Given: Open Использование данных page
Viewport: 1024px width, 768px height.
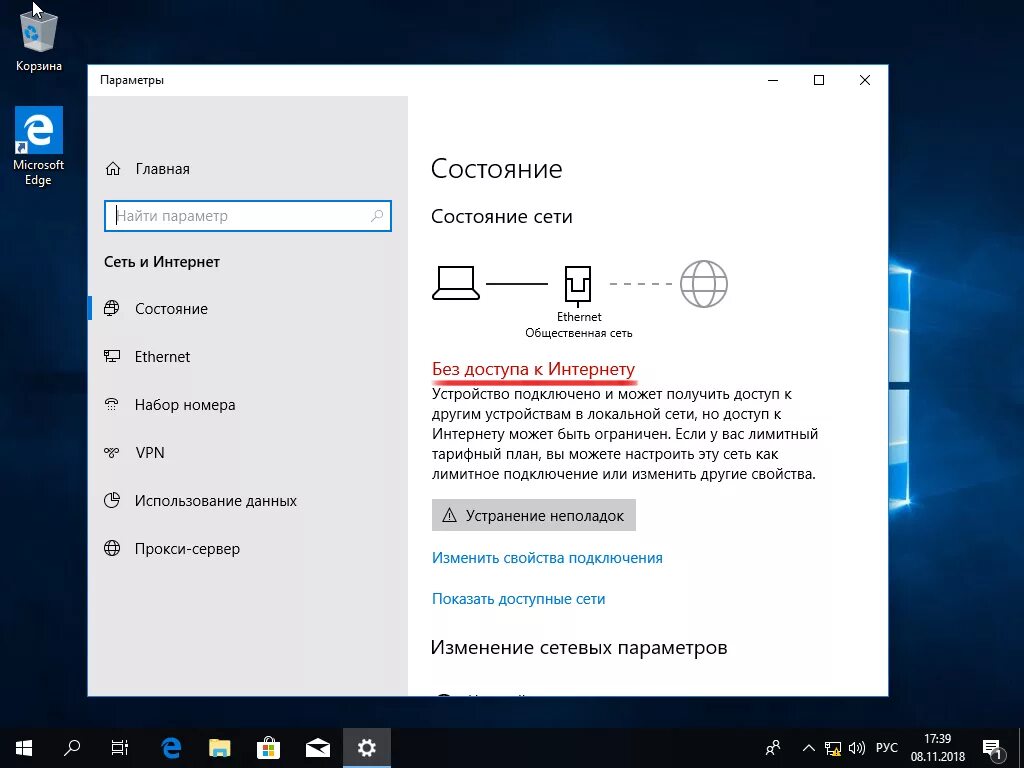Looking at the screenshot, I should tap(216, 501).
